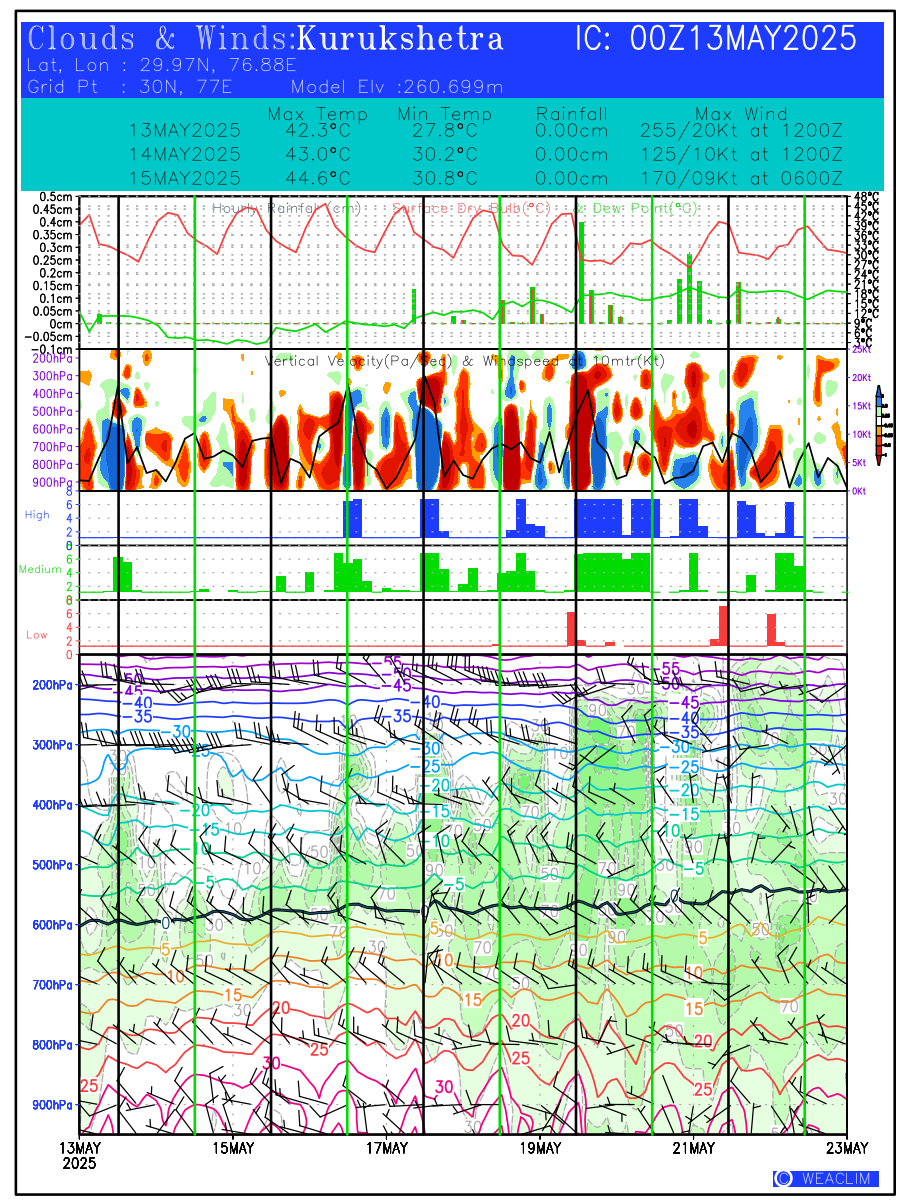The image size is (900, 1200).
Task: Click the 42.3°C max temp value
Action: coord(318,130)
